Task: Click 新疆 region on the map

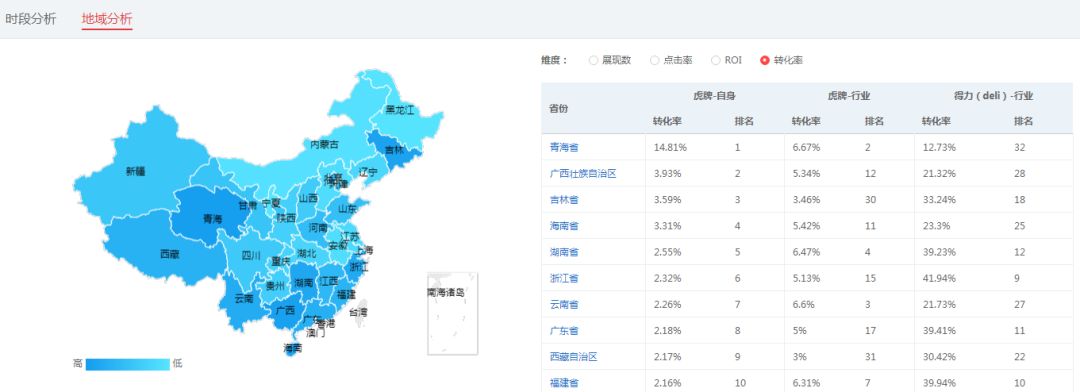Action: click(135, 172)
